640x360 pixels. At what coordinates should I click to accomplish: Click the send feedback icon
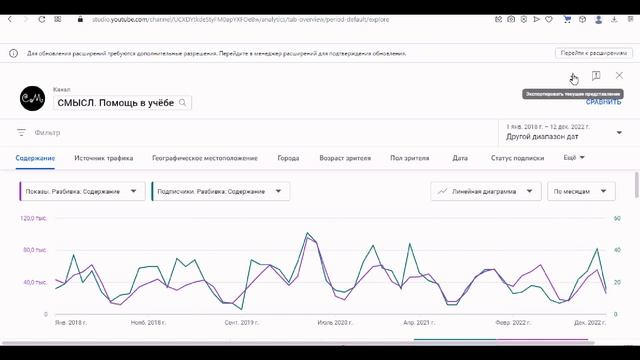596,76
